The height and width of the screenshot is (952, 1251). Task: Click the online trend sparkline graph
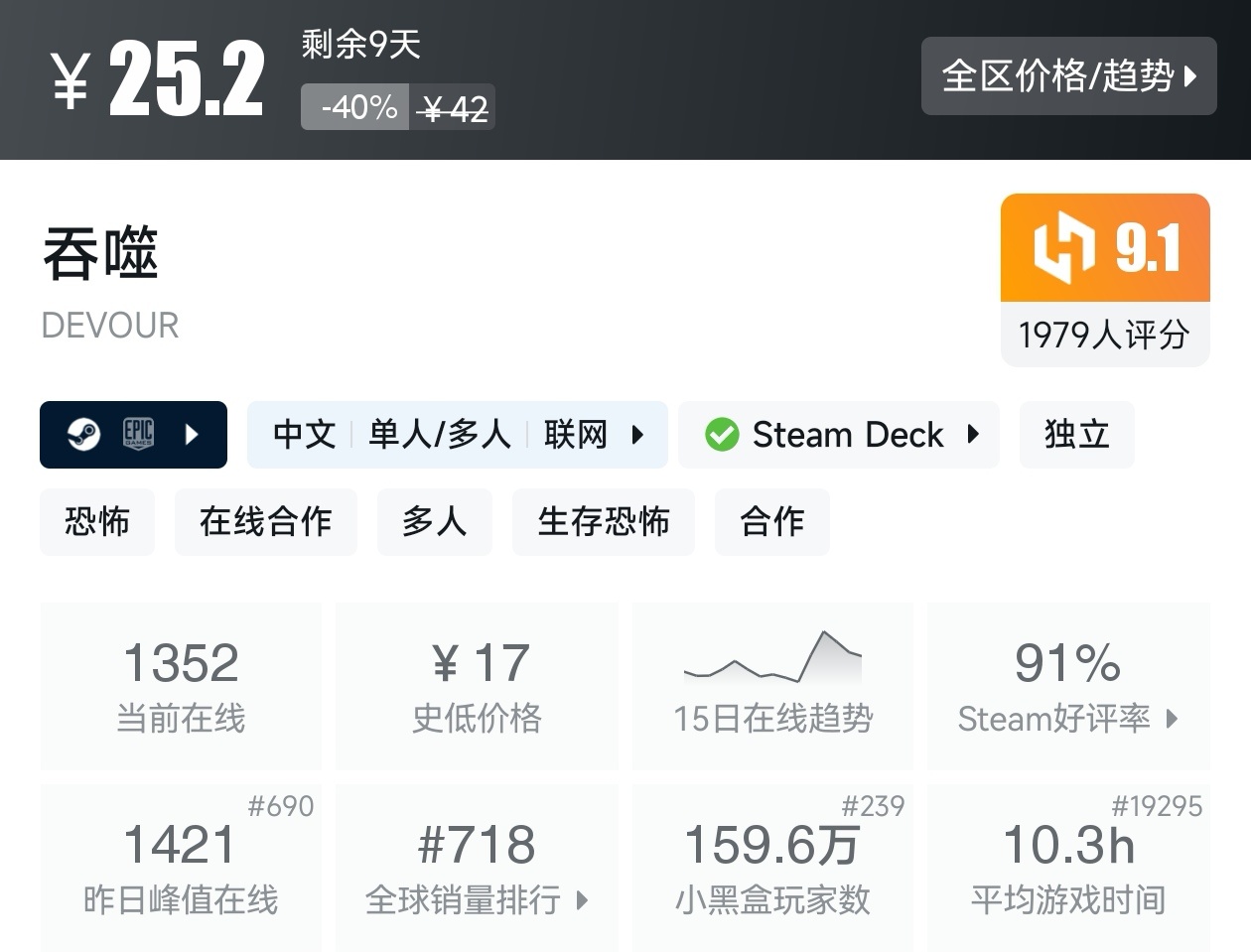point(772,658)
